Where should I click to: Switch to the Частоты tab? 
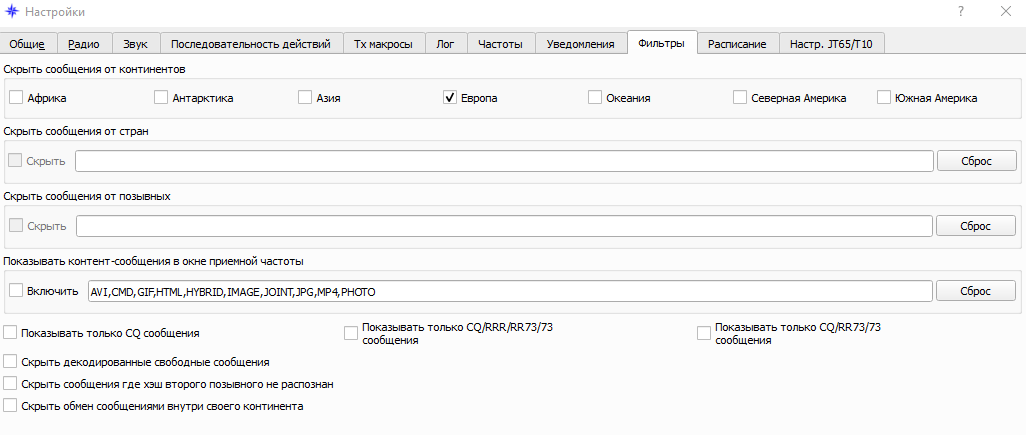click(x=501, y=44)
